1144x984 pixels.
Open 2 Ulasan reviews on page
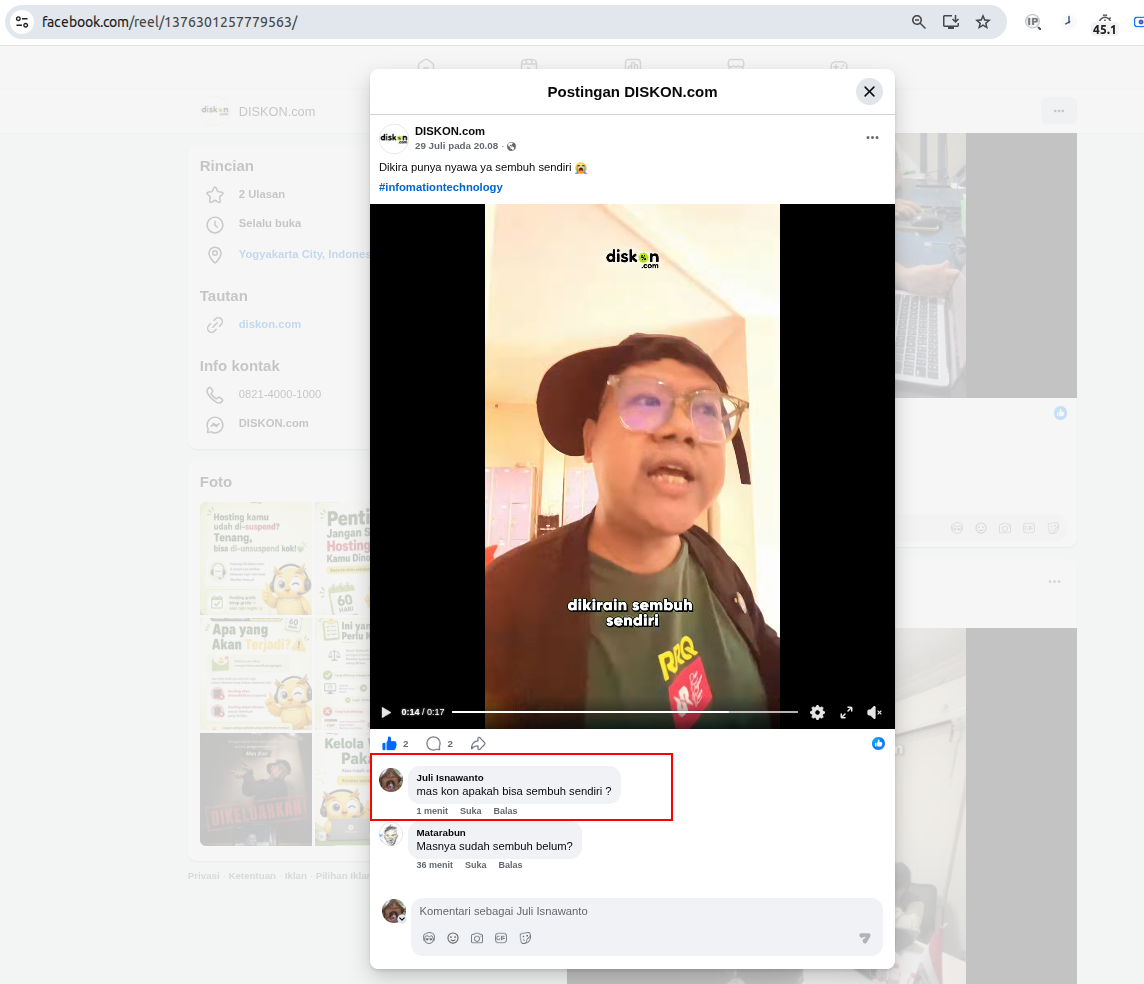(x=262, y=195)
